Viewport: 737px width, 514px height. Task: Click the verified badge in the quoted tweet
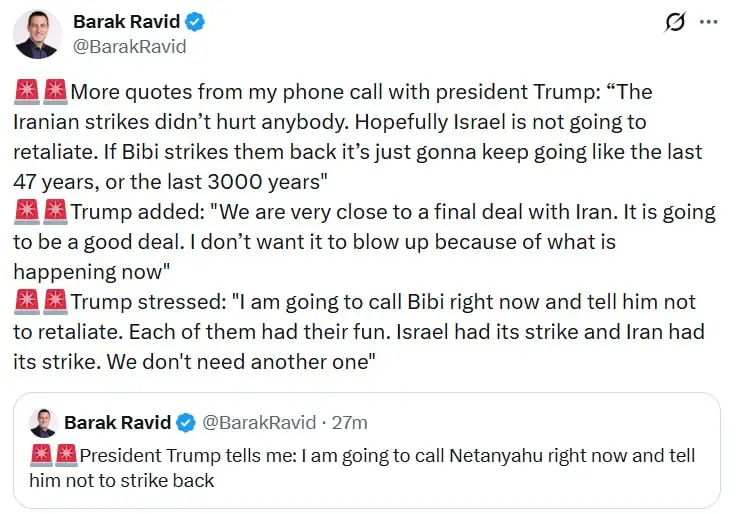pos(186,423)
